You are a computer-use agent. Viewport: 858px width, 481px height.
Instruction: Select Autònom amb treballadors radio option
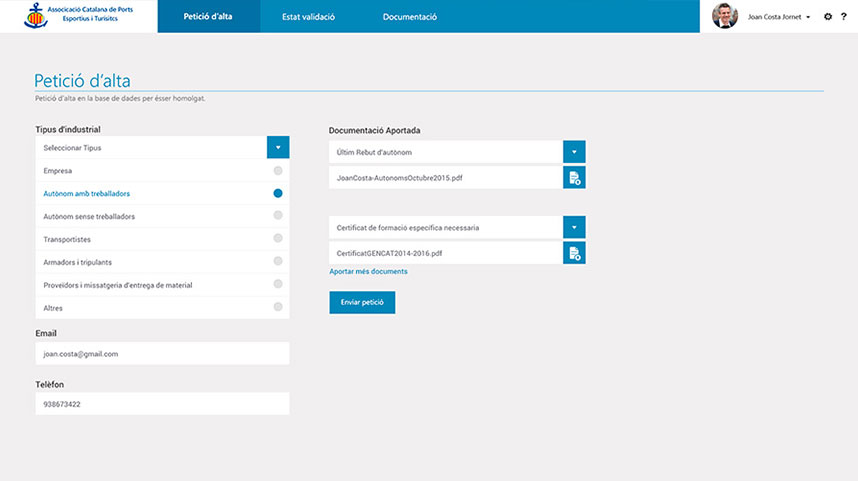pyautogui.click(x=278, y=193)
